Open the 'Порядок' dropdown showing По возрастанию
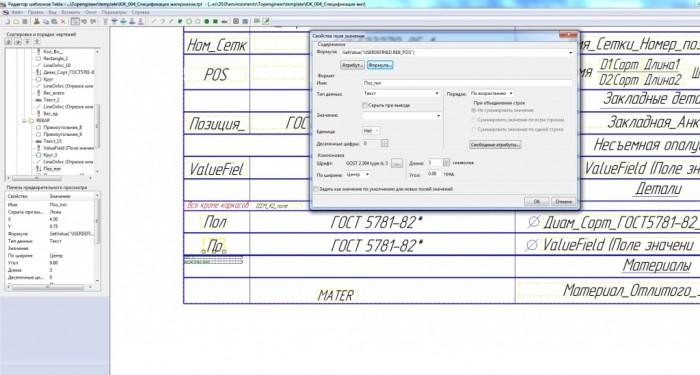The image size is (700, 375). 492,93
